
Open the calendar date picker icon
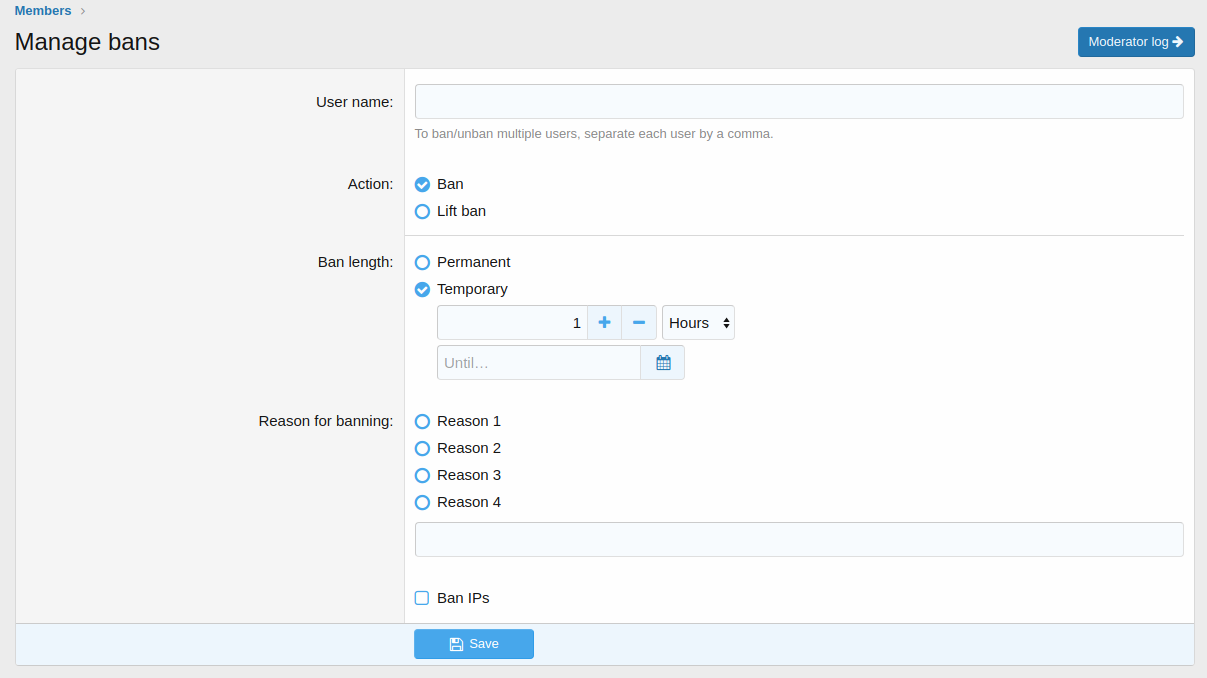click(662, 363)
